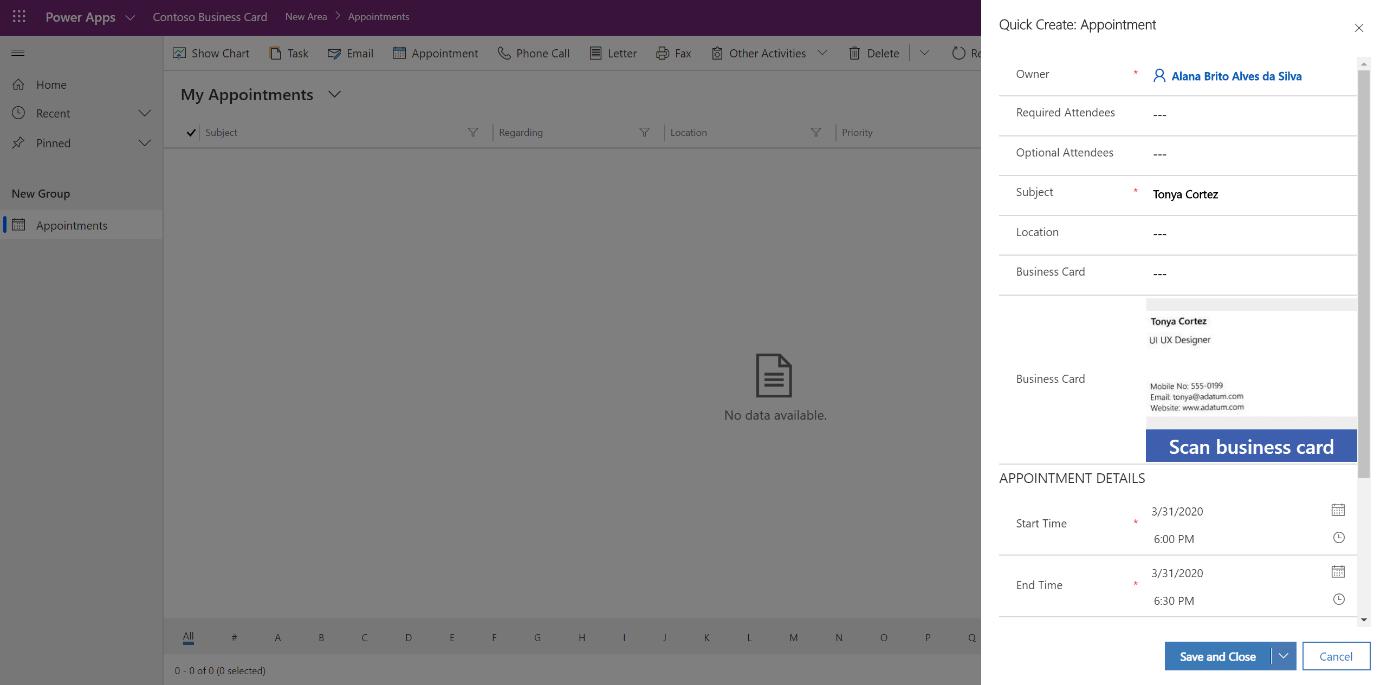Click Save and Close button
Screen dimensions: 1387x685
click(1218, 656)
